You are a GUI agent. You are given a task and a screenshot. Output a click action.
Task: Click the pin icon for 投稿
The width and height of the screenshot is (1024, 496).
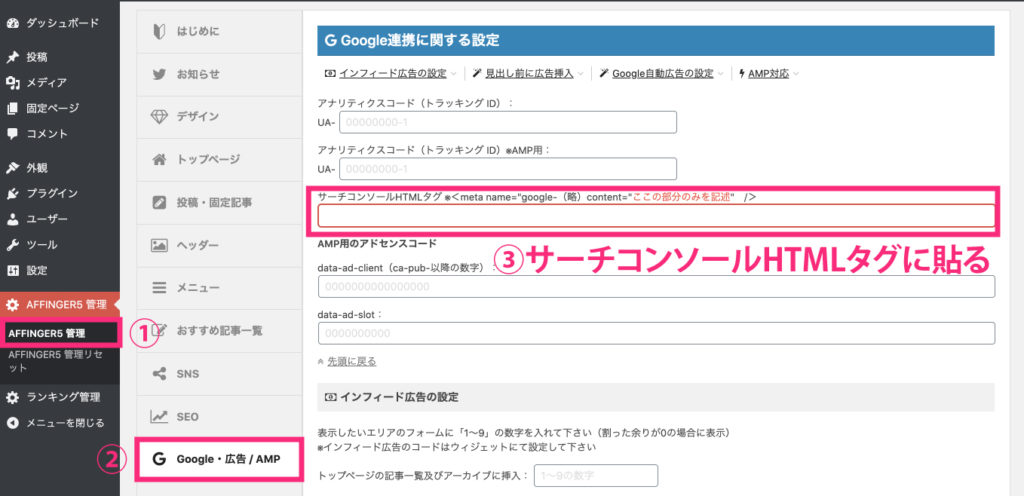tap(12, 57)
